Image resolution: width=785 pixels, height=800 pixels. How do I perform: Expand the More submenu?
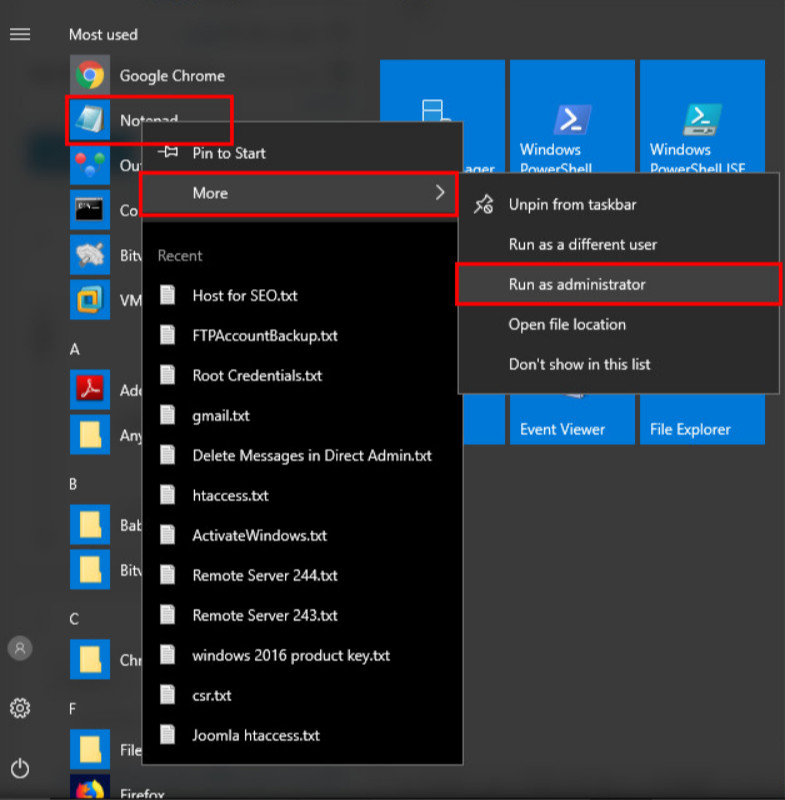pos(299,193)
